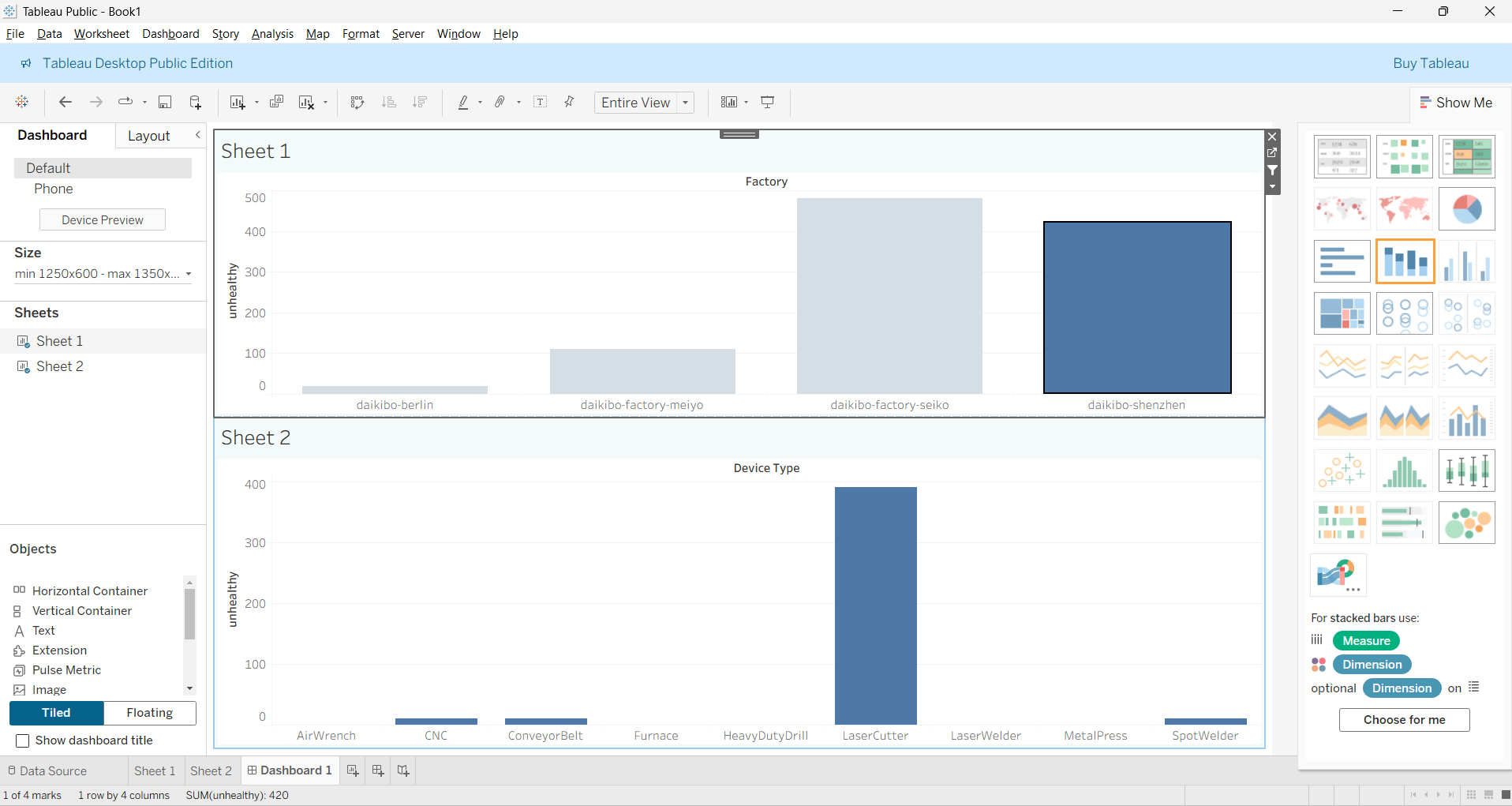Select the box-and-whisker plot in Show Me
Screen dimensions: 1512x806
point(1467,470)
